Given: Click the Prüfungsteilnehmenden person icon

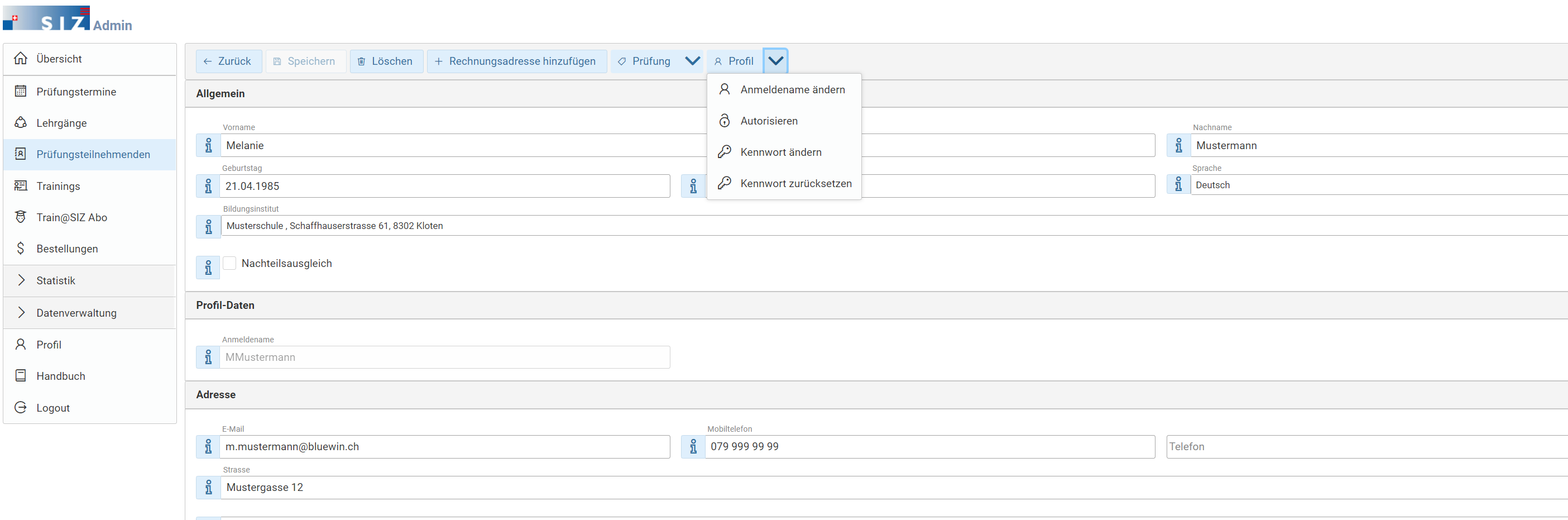Looking at the screenshot, I should tap(21, 154).
